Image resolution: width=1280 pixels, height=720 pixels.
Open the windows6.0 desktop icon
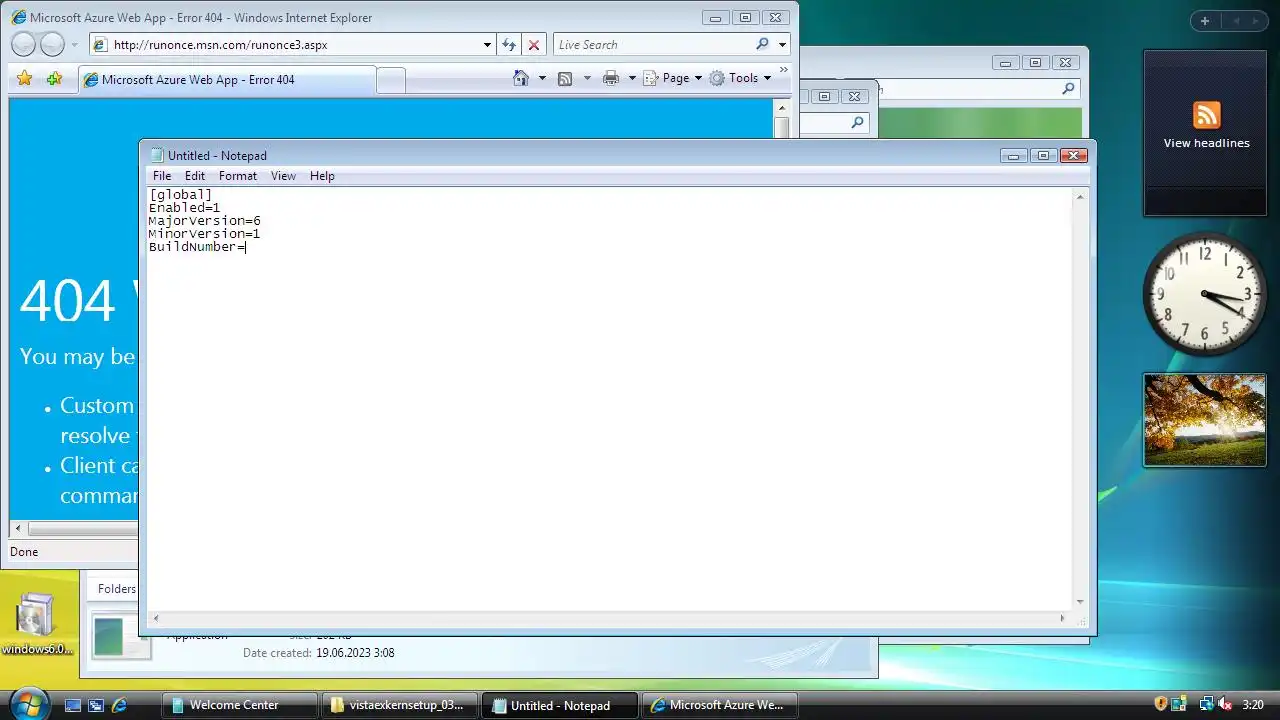(x=36, y=624)
